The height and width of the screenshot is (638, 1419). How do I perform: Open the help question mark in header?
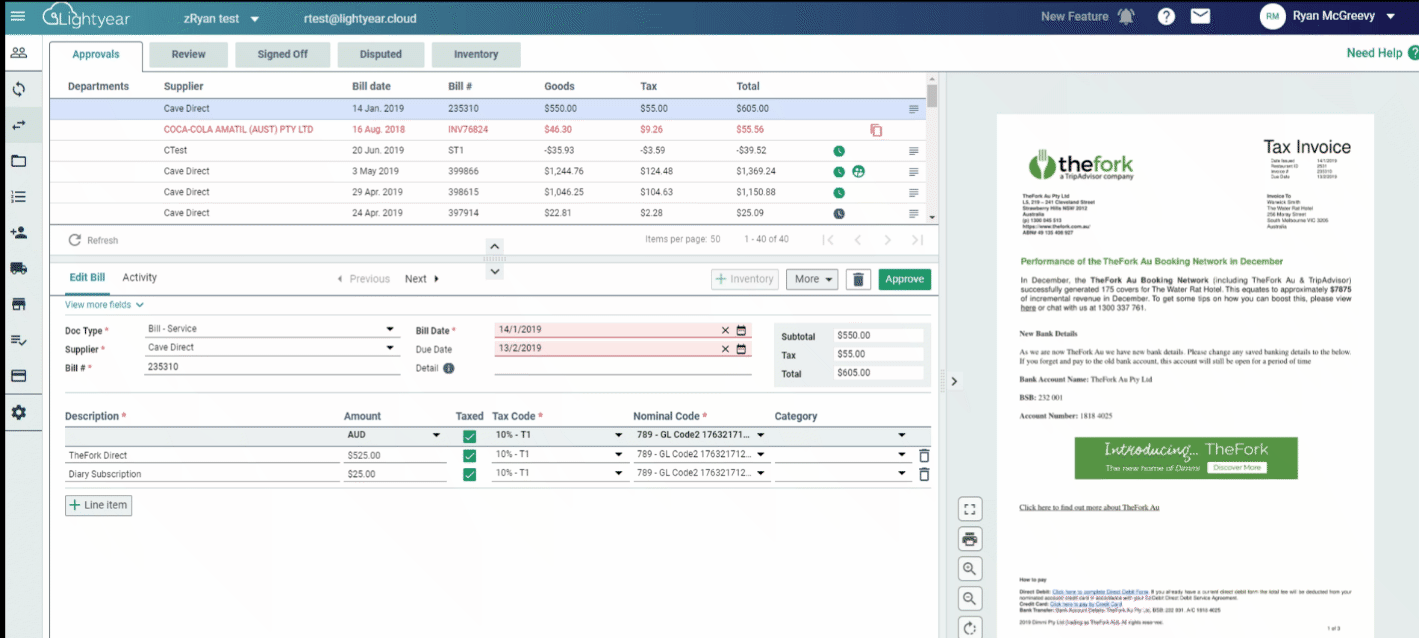pos(1166,17)
